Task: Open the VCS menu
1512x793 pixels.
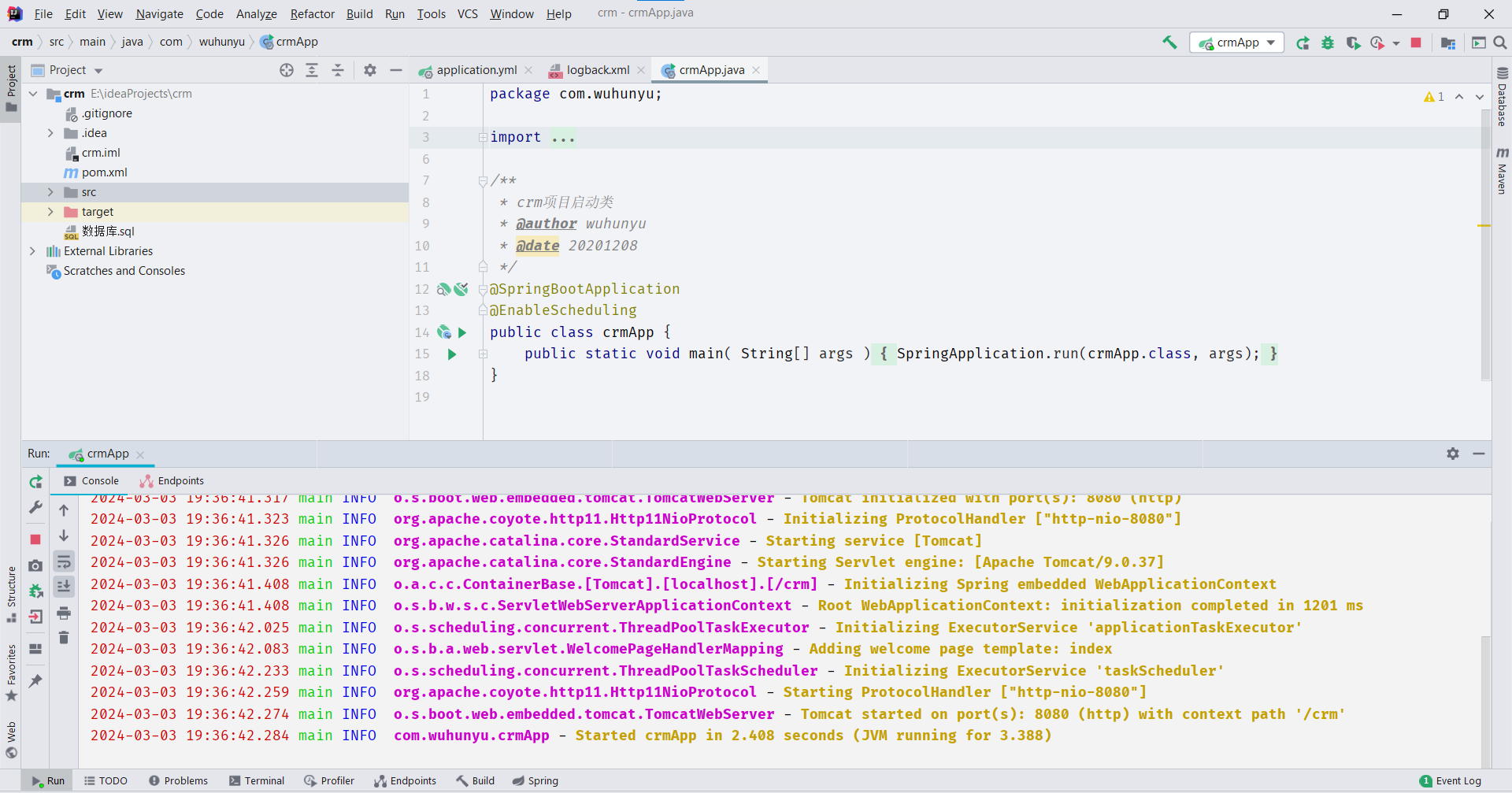Action: click(x=468, y=13)
